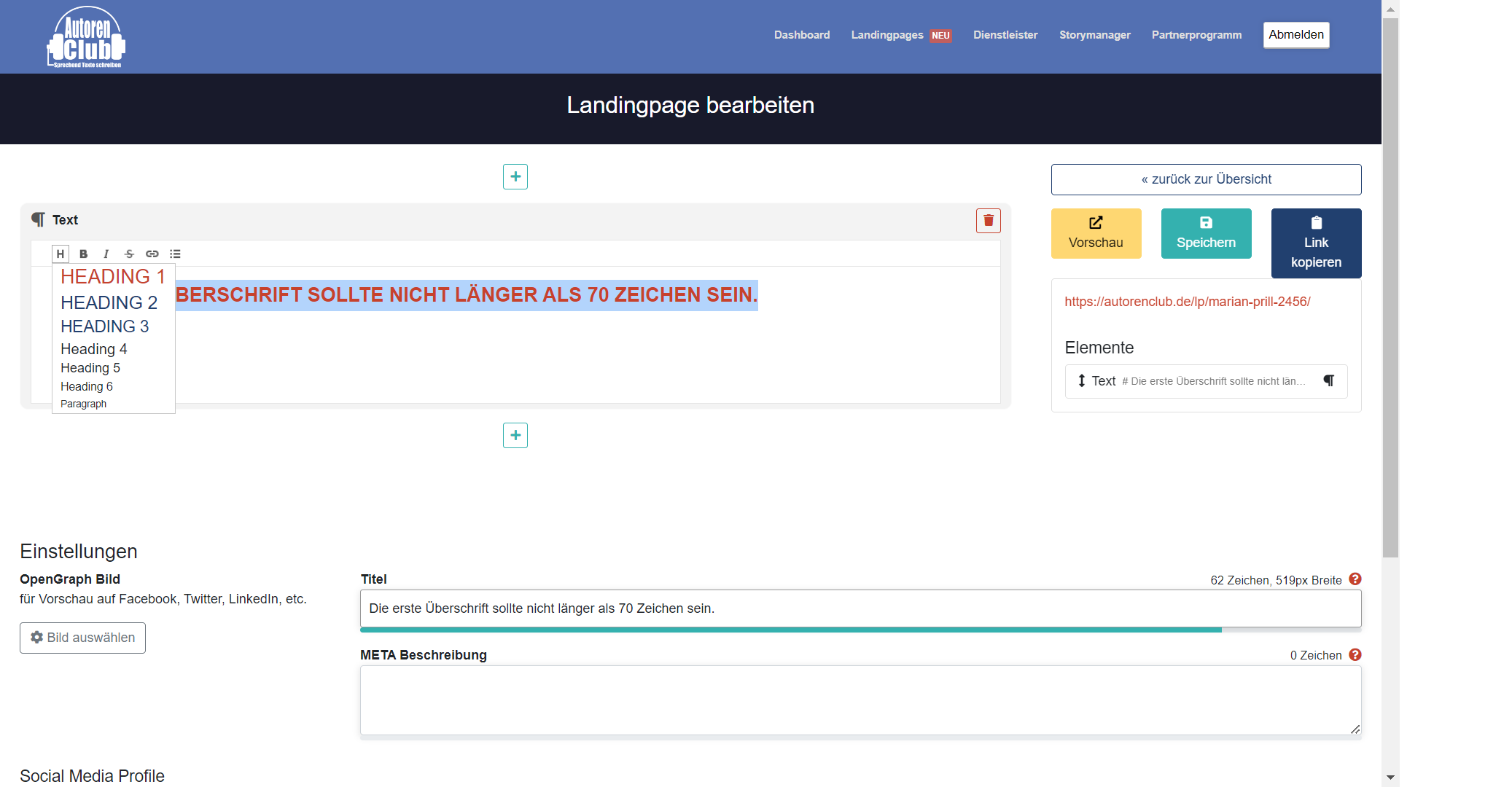The image size is (1512, 787).
Task: Toggle italic formatting in text editor
Action: 106,254
